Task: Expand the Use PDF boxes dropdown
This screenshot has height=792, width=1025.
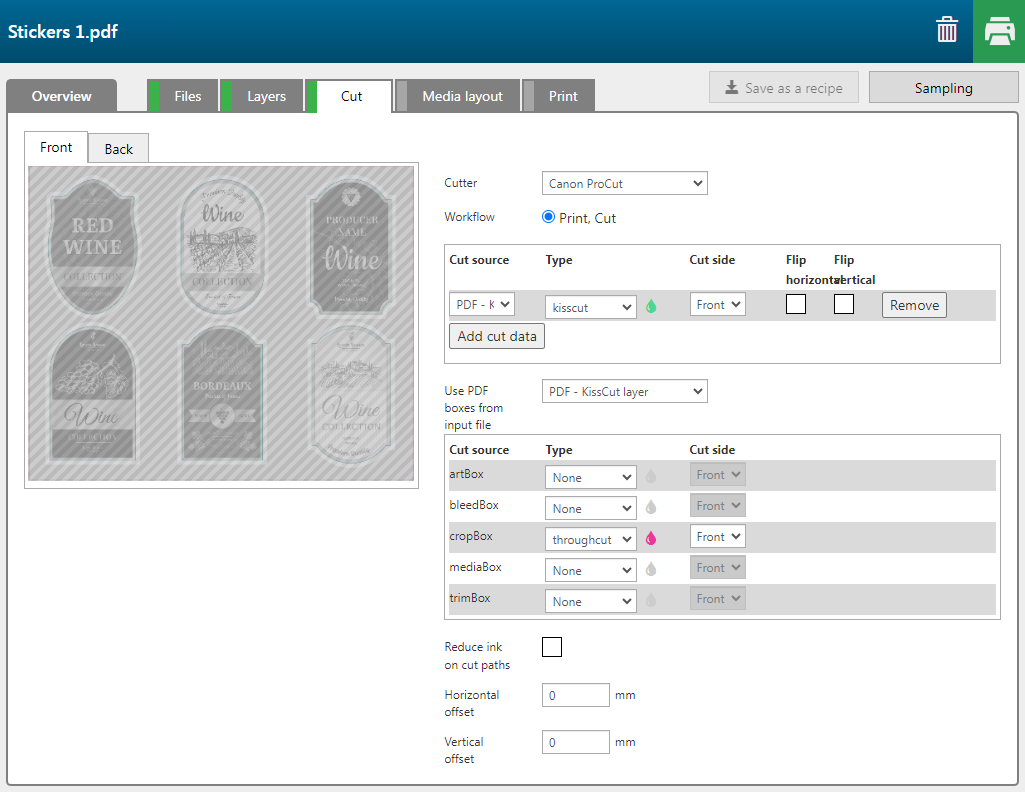Action: pos(624,392)
